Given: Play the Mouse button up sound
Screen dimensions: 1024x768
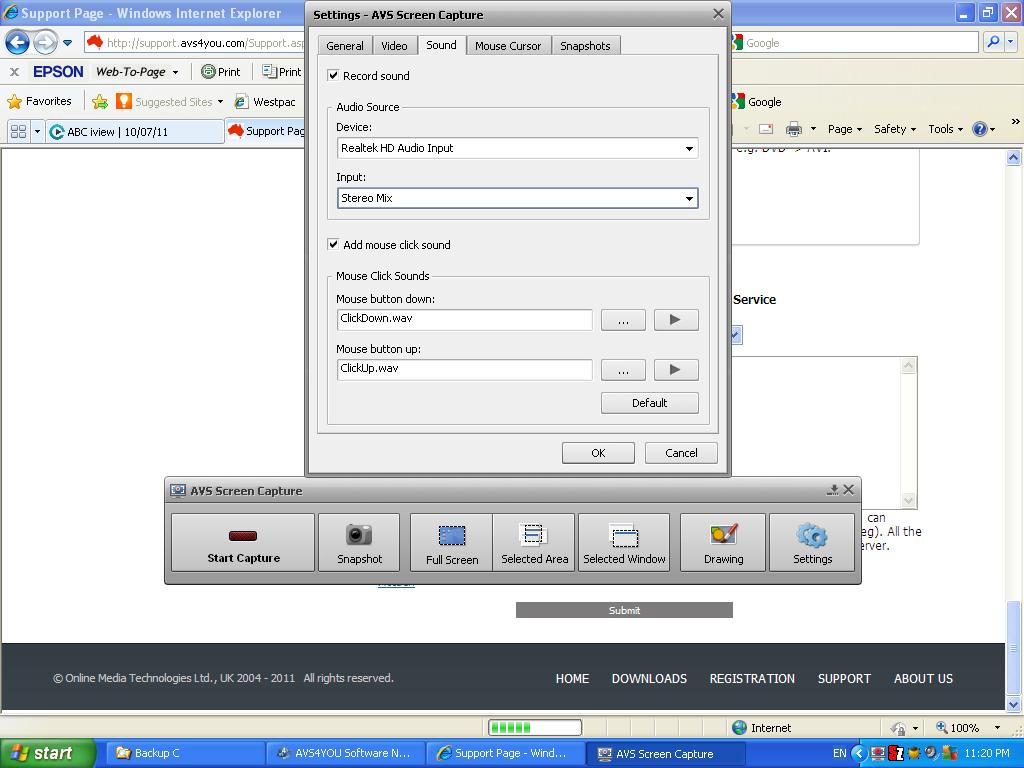Looking at the screenshot, I should click(676, 370).
